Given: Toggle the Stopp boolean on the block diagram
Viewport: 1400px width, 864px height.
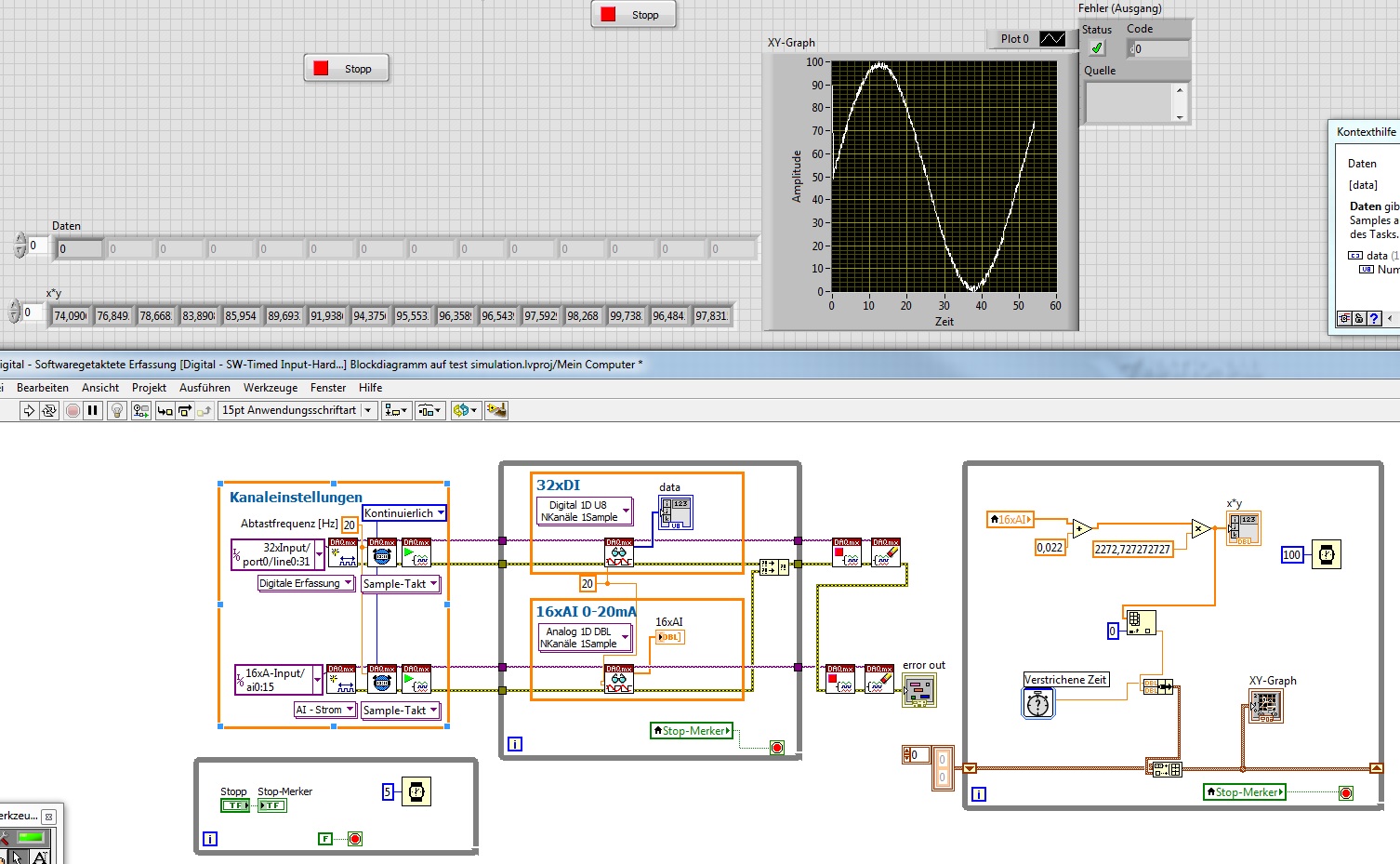Looking at the screenshot, I should click(x=234, y=805).
